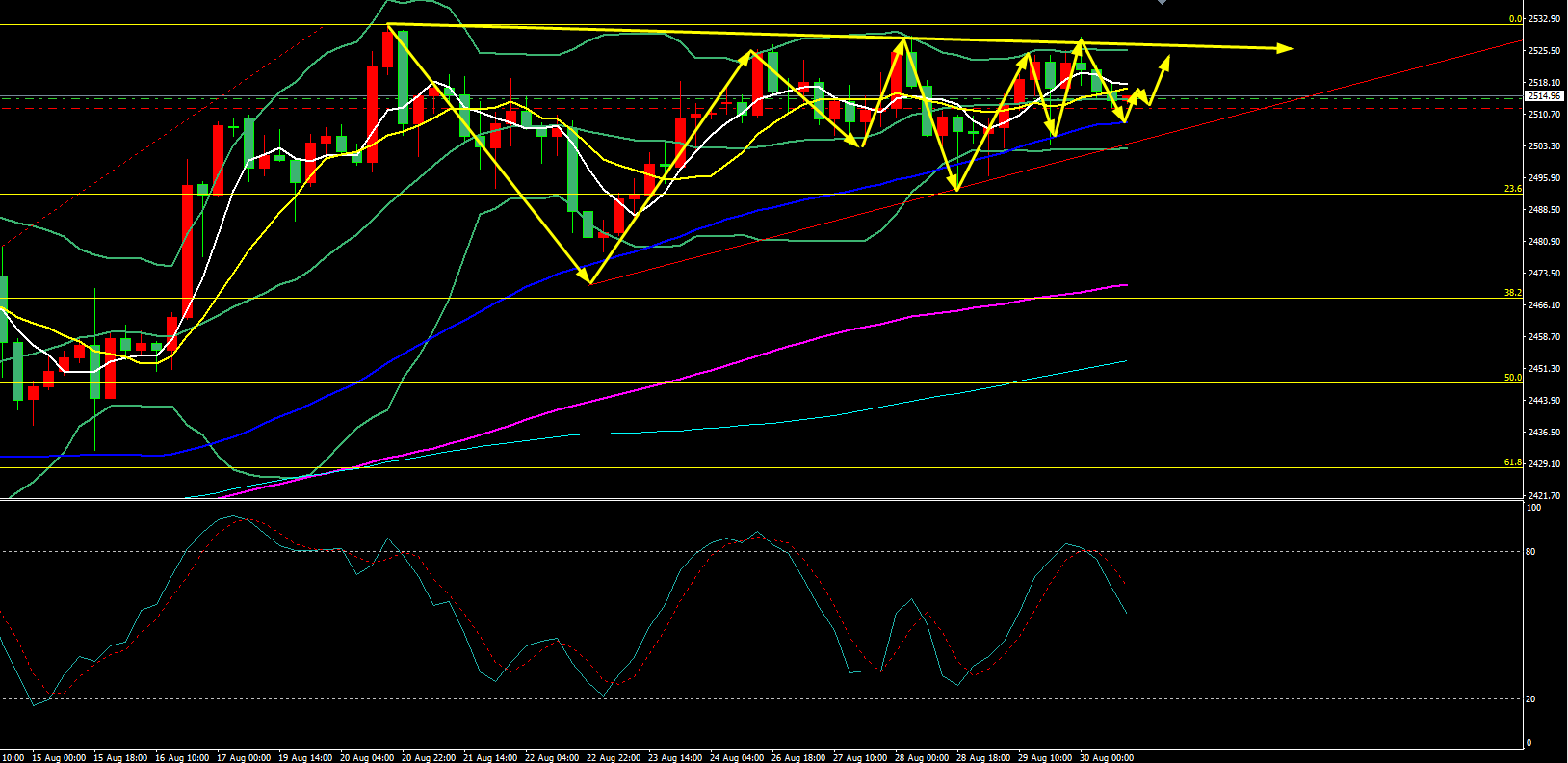Click the 19 Aug 14:00 time label
Screen dimensions: 1568x763
click(305, 758)
